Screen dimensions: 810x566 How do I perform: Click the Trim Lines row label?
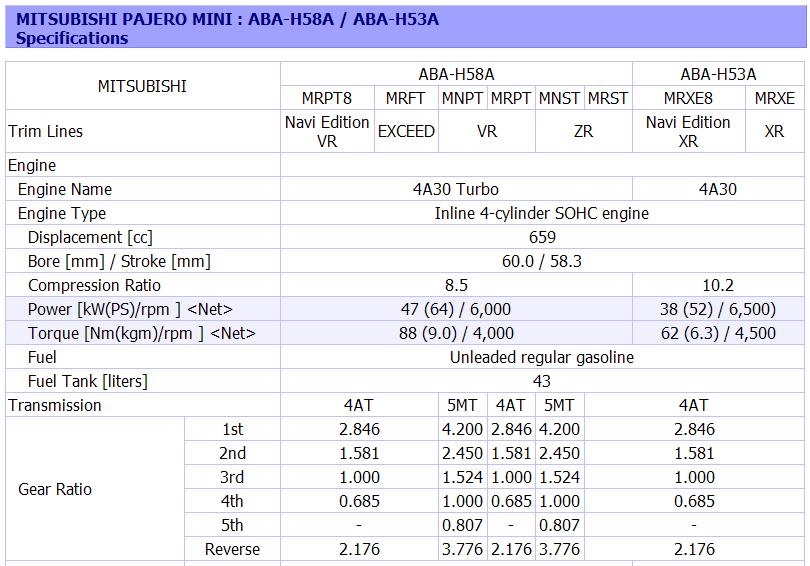point(46,131)
